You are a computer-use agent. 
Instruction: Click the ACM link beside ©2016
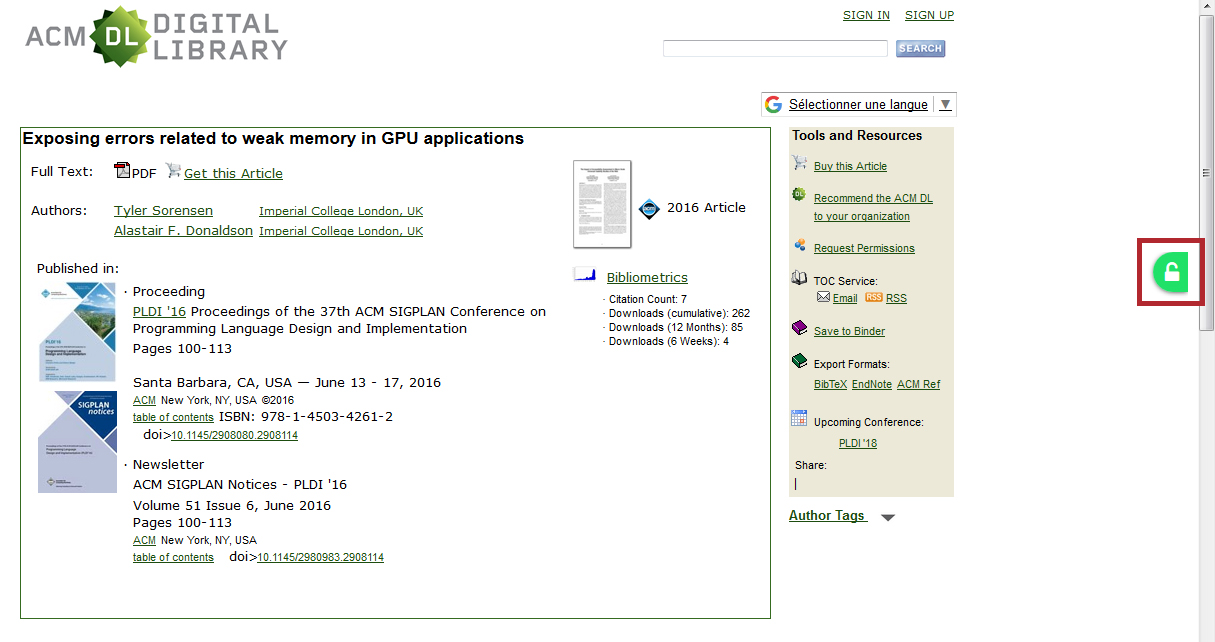[144, 400]
